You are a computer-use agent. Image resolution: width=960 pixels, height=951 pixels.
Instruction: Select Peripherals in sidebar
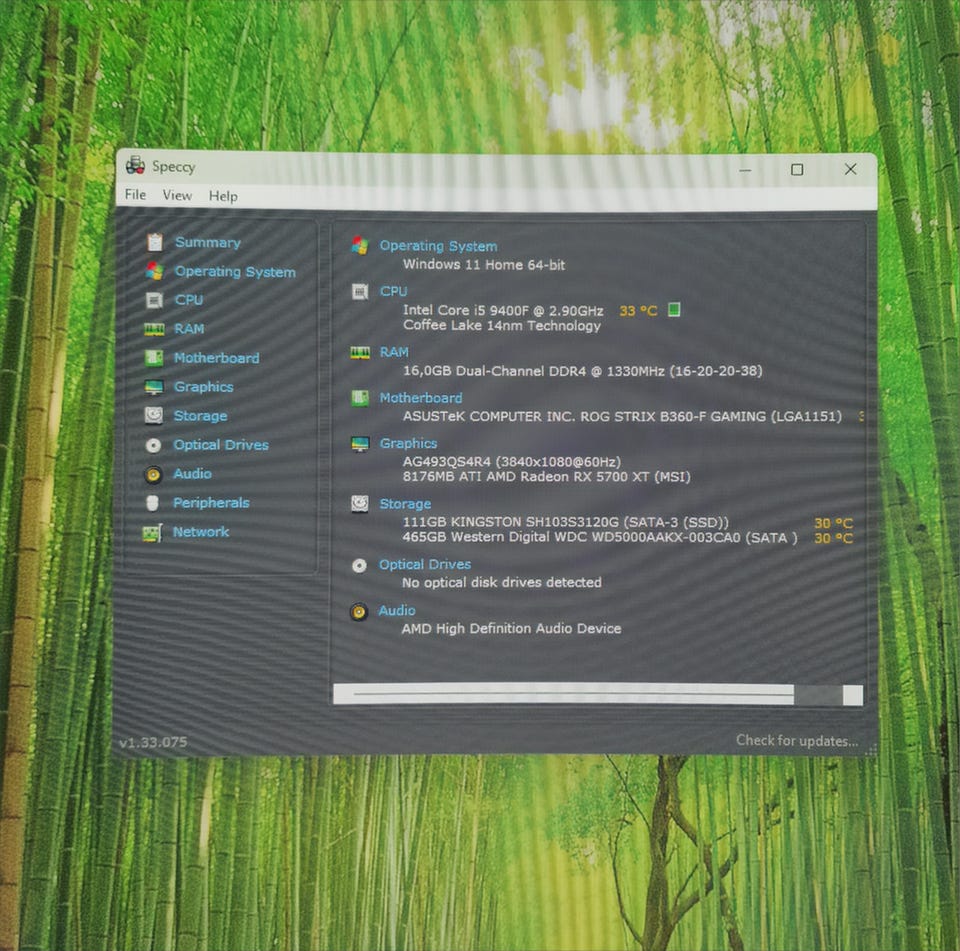tap(211, 503)
